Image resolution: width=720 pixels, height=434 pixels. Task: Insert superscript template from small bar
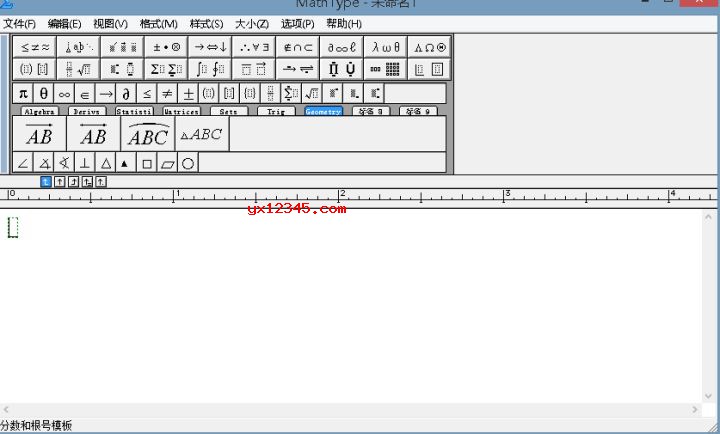[x=333, y=94]
